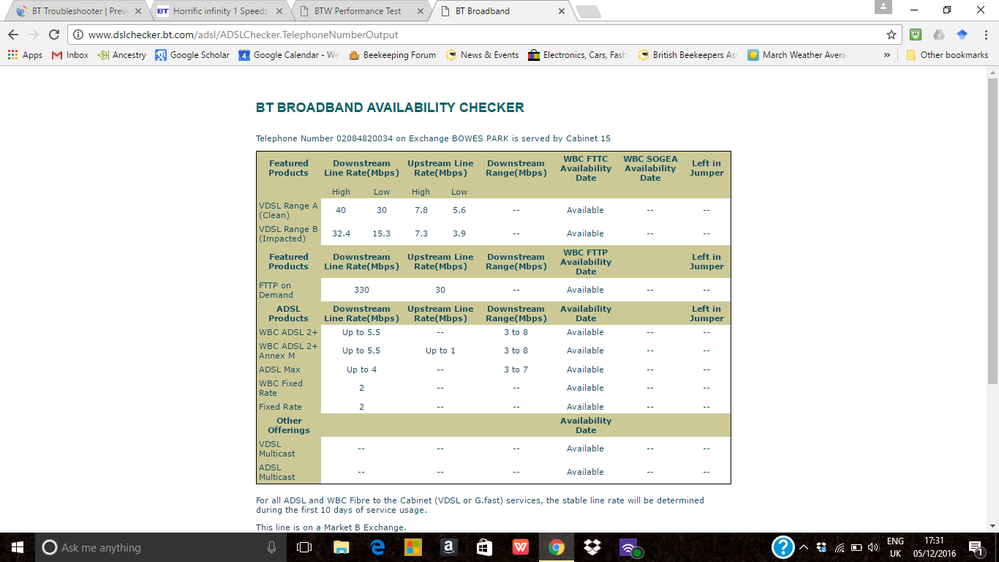Open the Windows Start menu
This screenshot has height=562, width=999.
pyautogui.click(x=17, y=547)
